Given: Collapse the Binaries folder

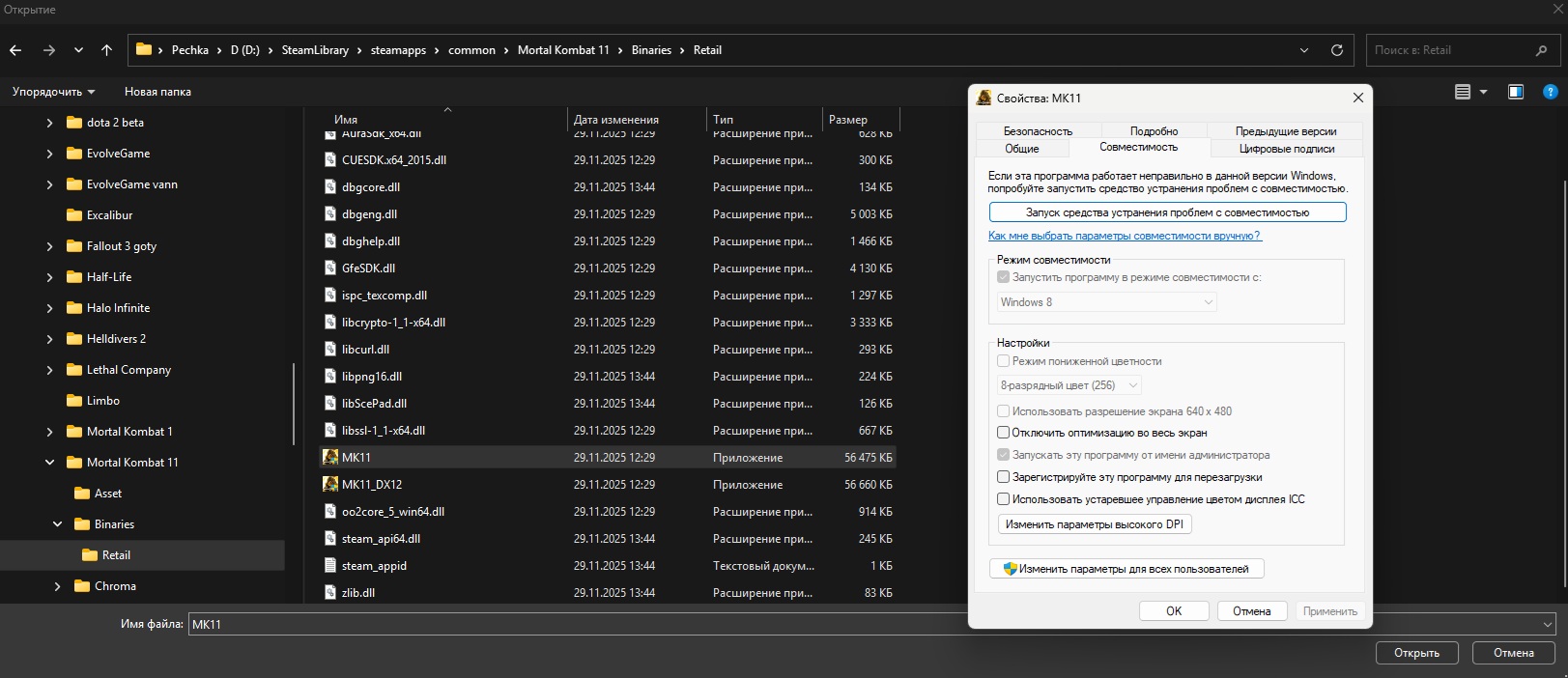Looking at the screenshot, I should tap(57, 524).
